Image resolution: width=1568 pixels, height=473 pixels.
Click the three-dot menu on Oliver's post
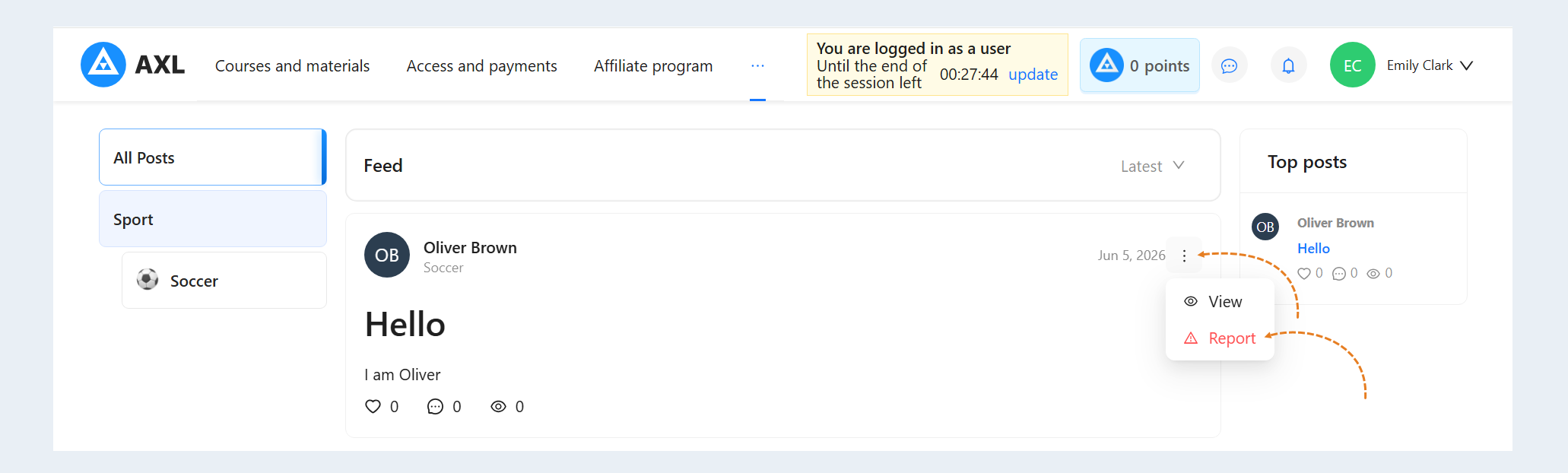click(x=1184, y=256)
